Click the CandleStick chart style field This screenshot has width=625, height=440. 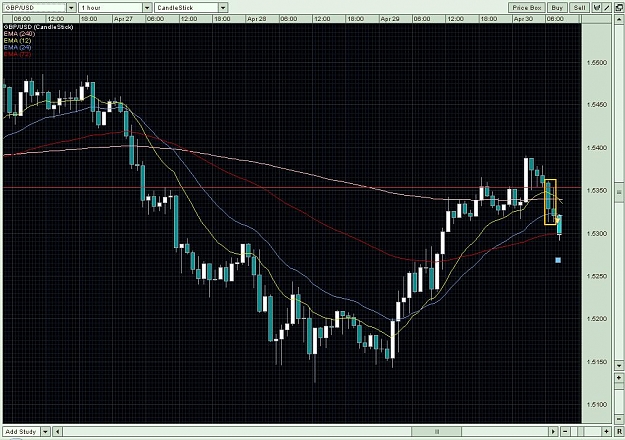pos(186,8)
